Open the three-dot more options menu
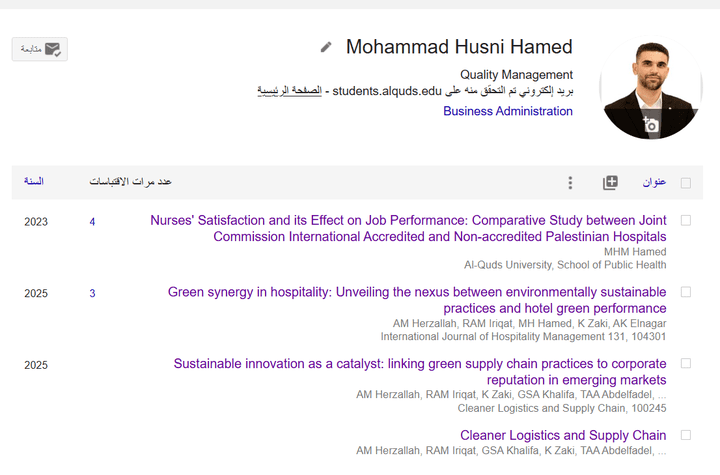The height and width of the screenshot is (475, 720). pos(570,182)
